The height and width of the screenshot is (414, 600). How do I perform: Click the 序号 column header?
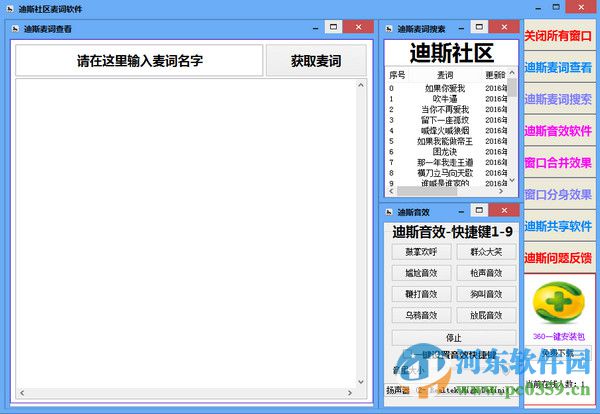click(397, 75)
